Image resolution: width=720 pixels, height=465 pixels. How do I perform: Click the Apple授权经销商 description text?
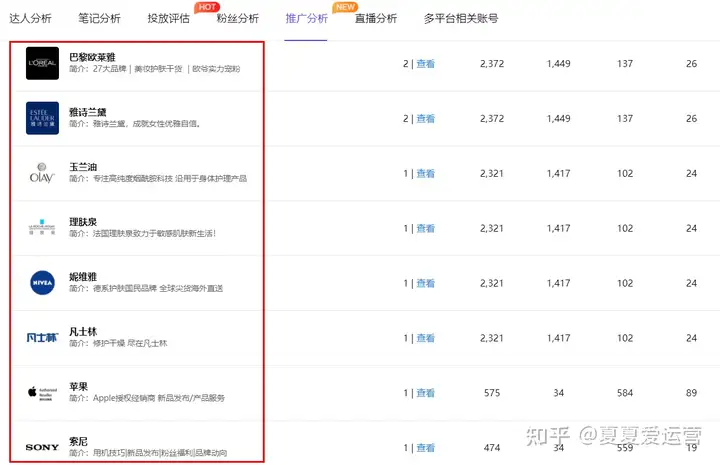(x=147, y=398)
